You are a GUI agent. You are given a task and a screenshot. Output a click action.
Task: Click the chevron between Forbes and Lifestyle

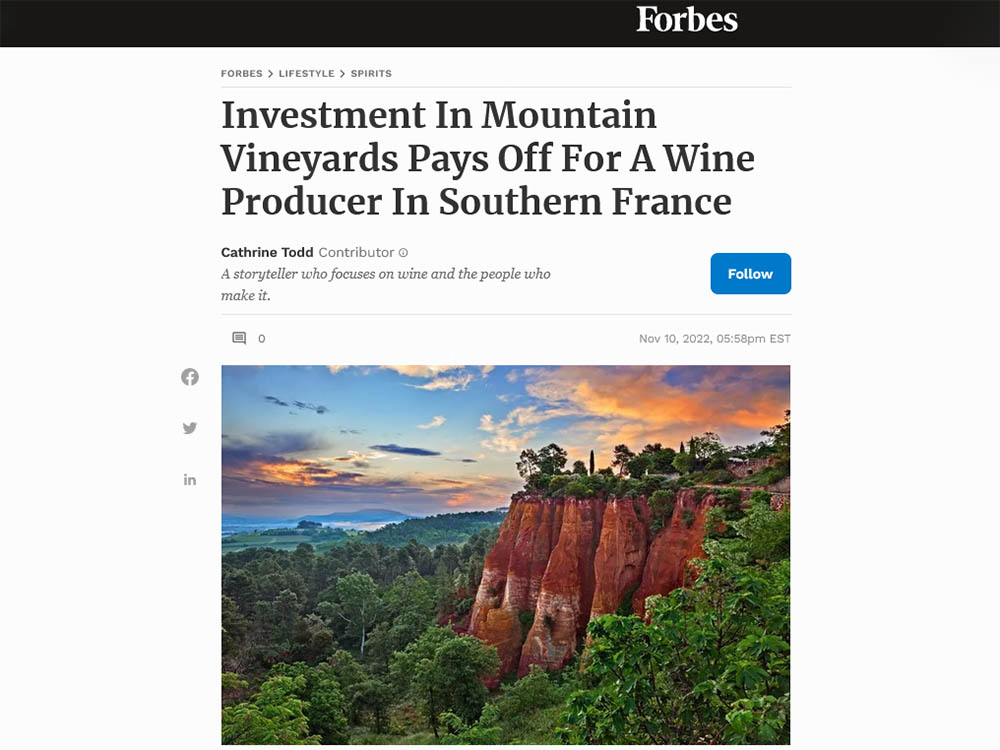tap(270, 74)
